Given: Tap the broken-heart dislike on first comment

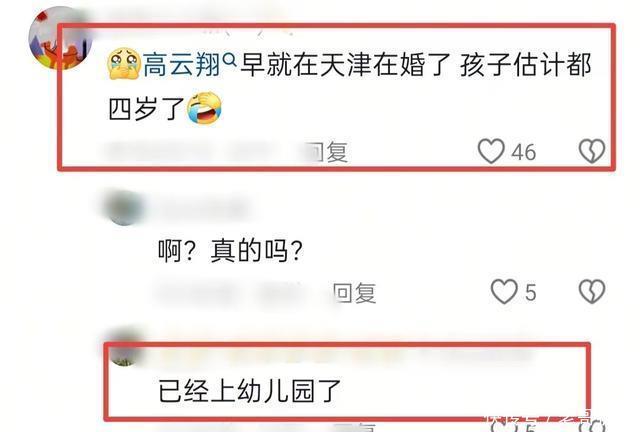Looking at the screenshot, I should pos(592,151).
